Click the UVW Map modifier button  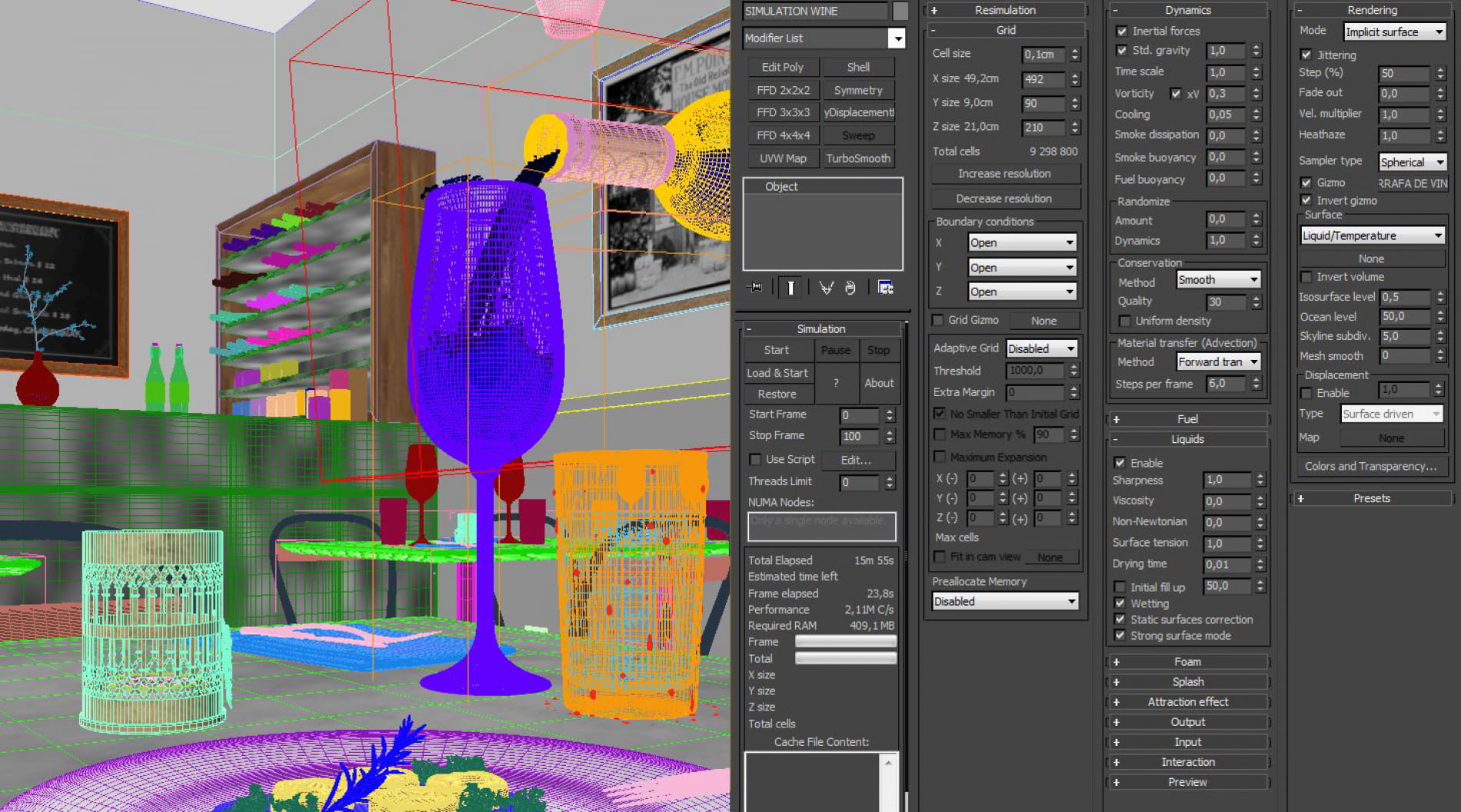[x=782, y=158]
